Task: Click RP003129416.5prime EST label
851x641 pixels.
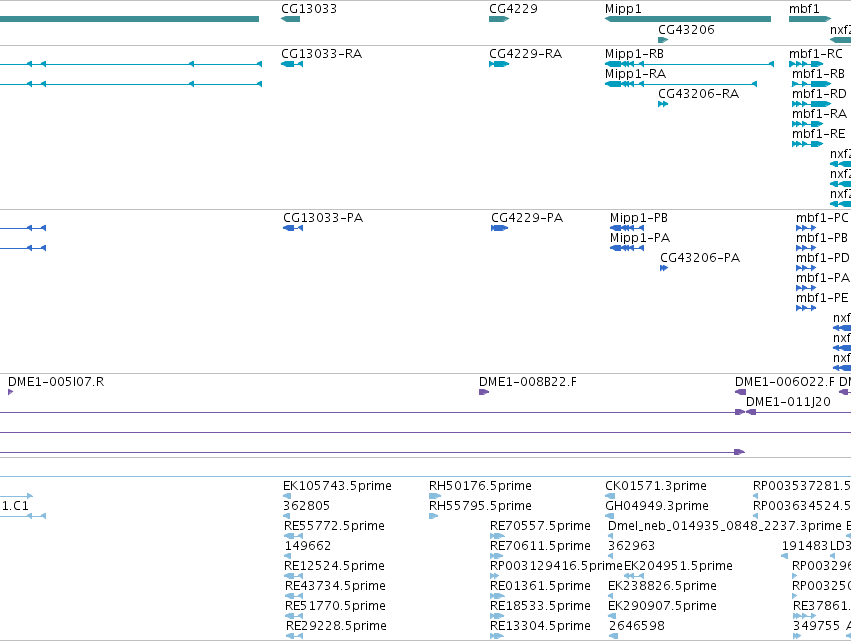Action: [x=556, y=566]
